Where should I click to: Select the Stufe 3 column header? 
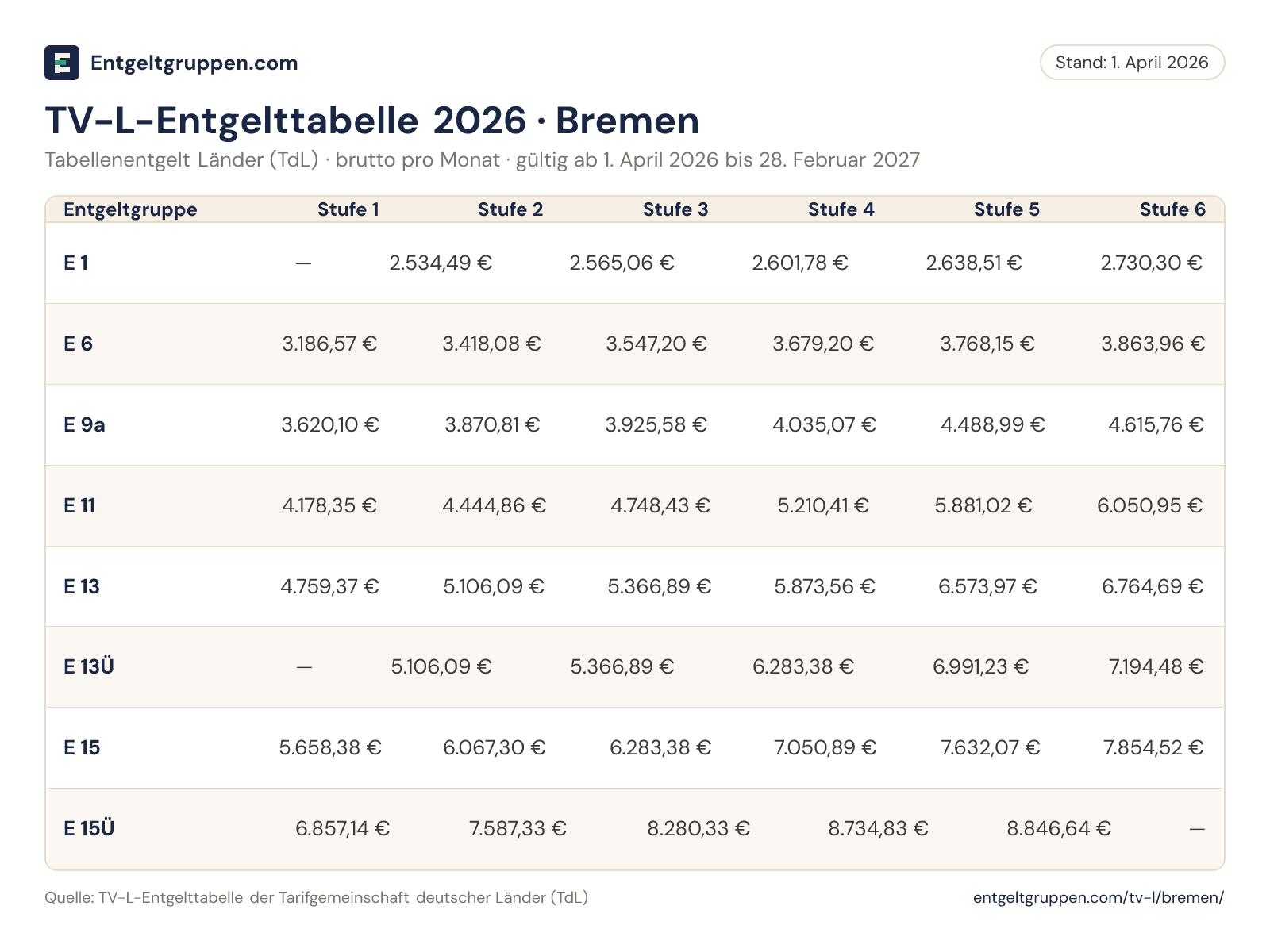(x=675, y=209)
